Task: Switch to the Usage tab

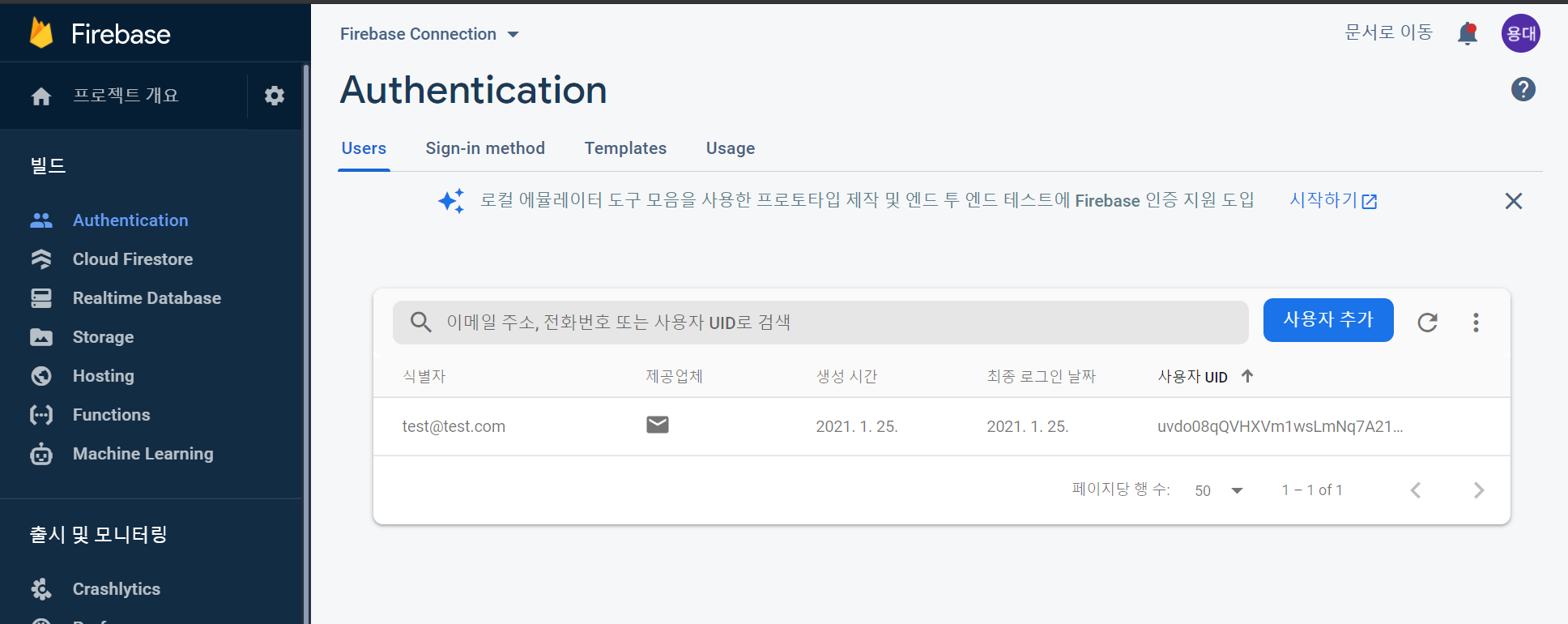Action: (731, 148)
